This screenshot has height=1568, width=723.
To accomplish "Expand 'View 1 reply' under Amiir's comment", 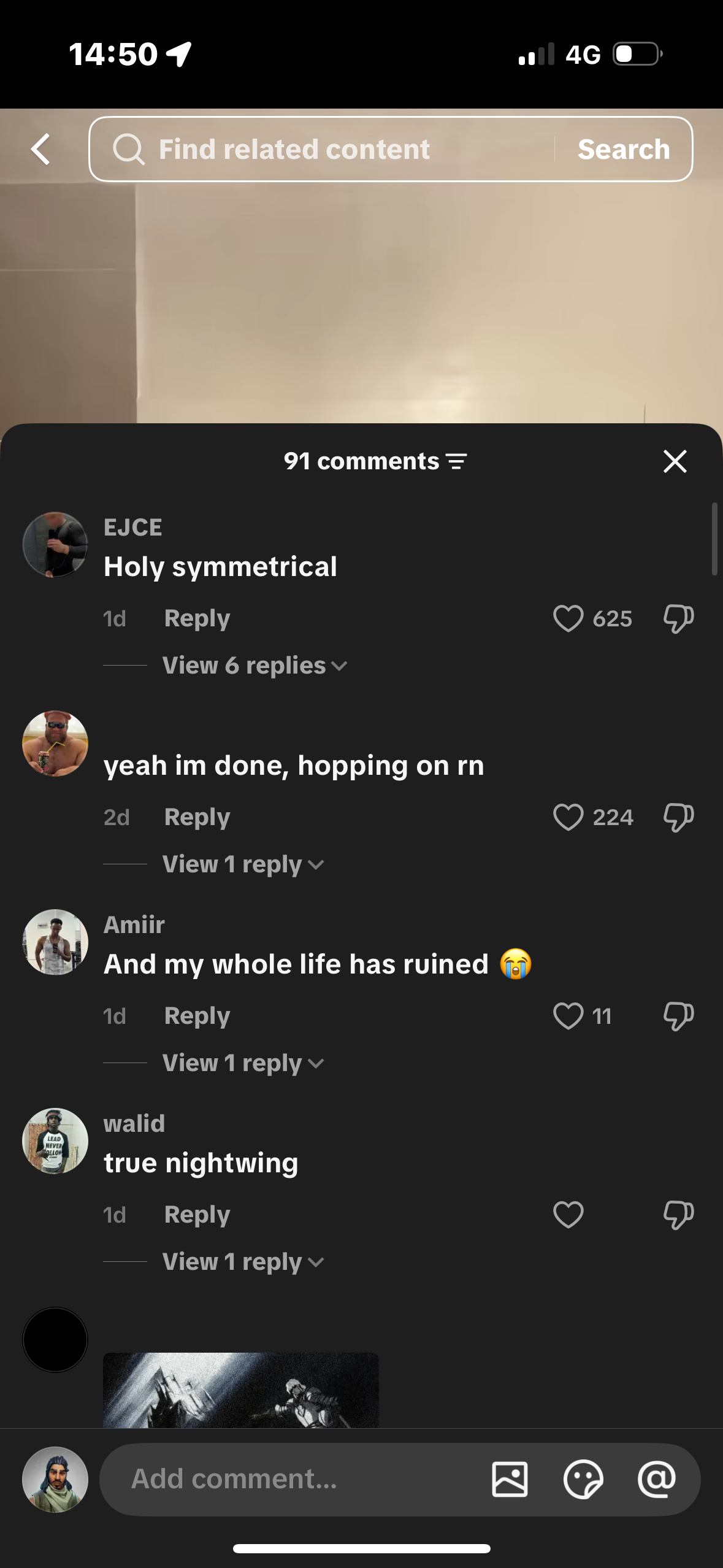I will (x=243, y=1063).
